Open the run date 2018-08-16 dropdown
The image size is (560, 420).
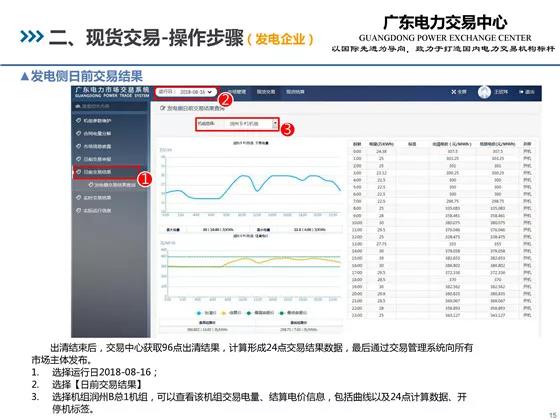pos(187,92)
